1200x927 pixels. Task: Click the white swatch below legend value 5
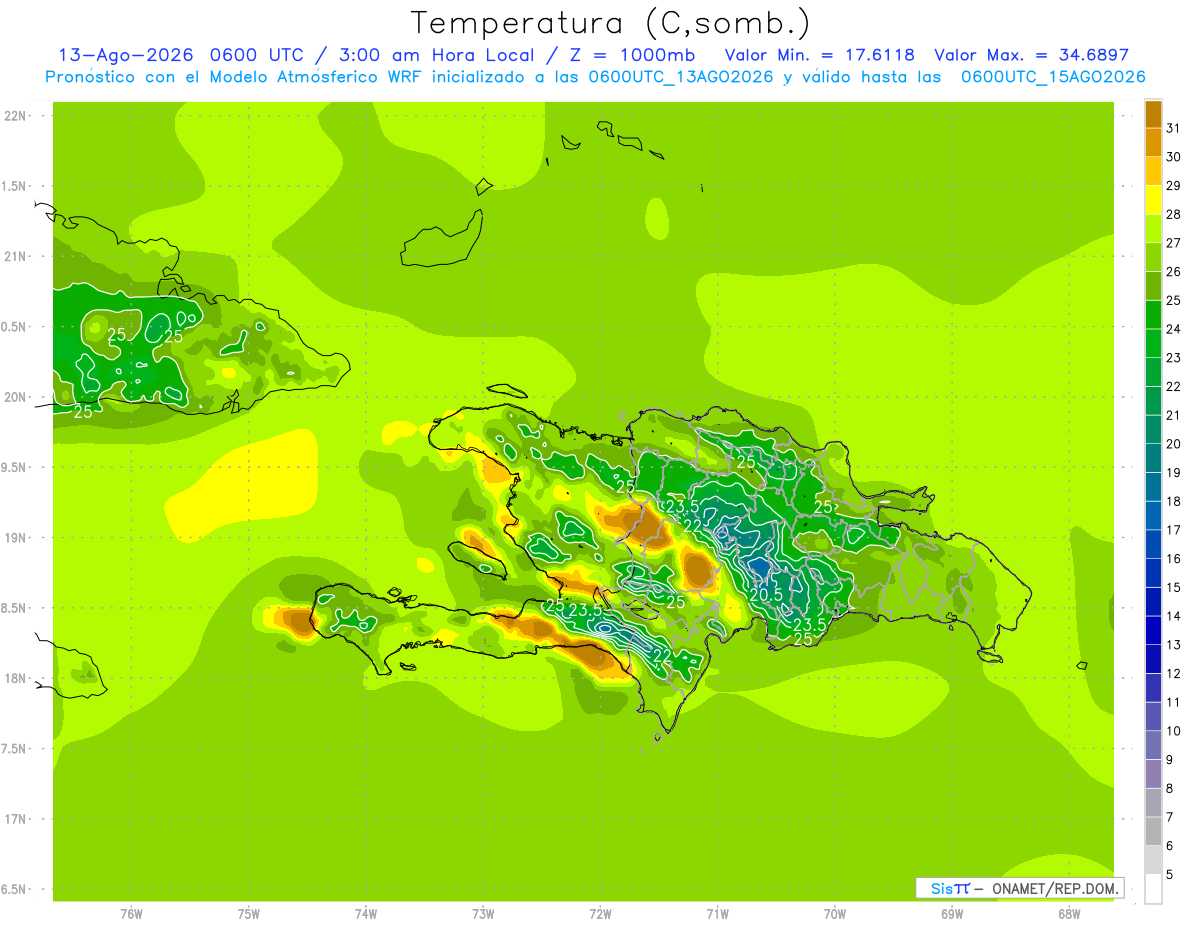(x=1153, y=889)
